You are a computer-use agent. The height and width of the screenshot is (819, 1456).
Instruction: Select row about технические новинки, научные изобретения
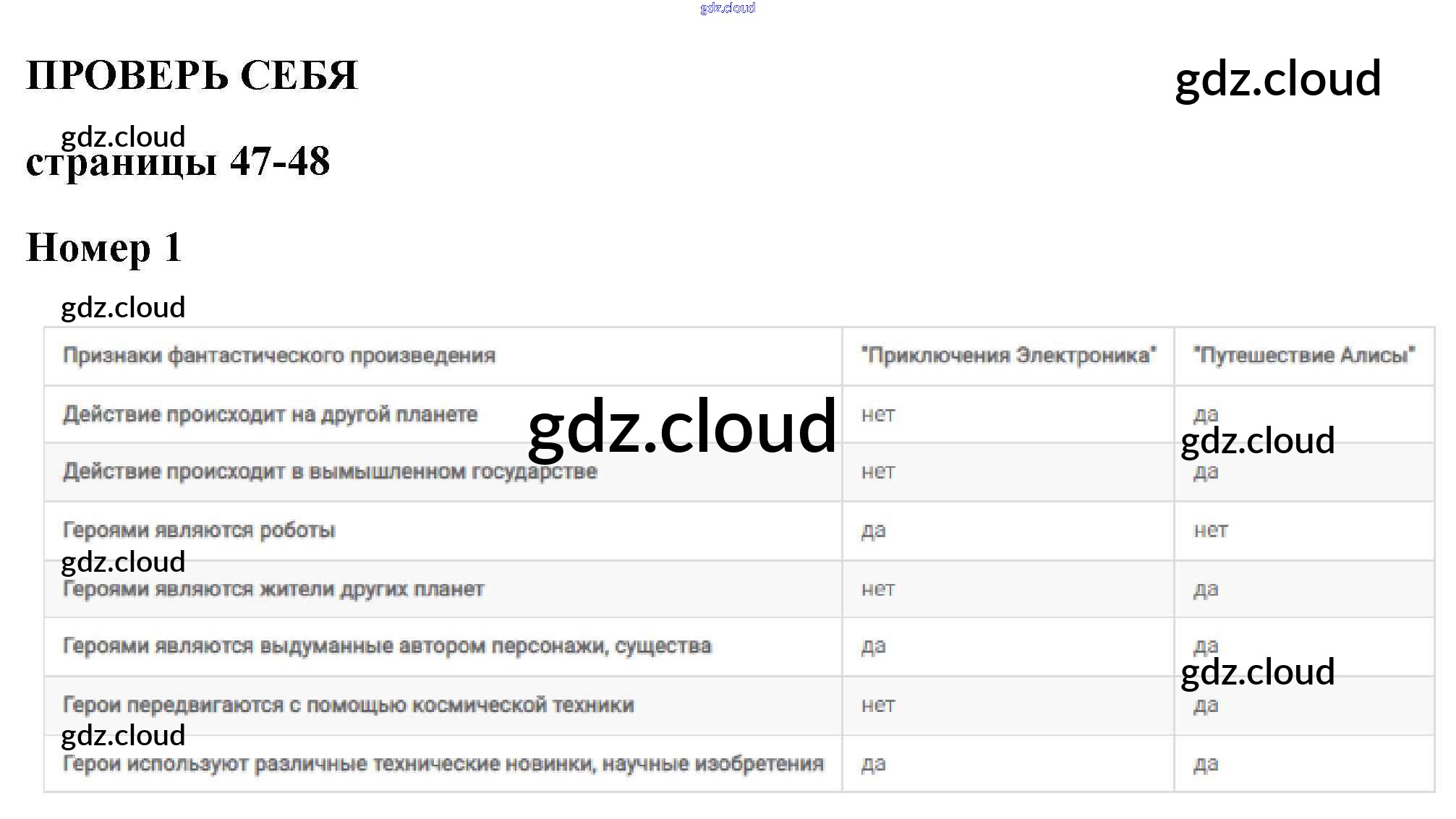pos(443,763)
